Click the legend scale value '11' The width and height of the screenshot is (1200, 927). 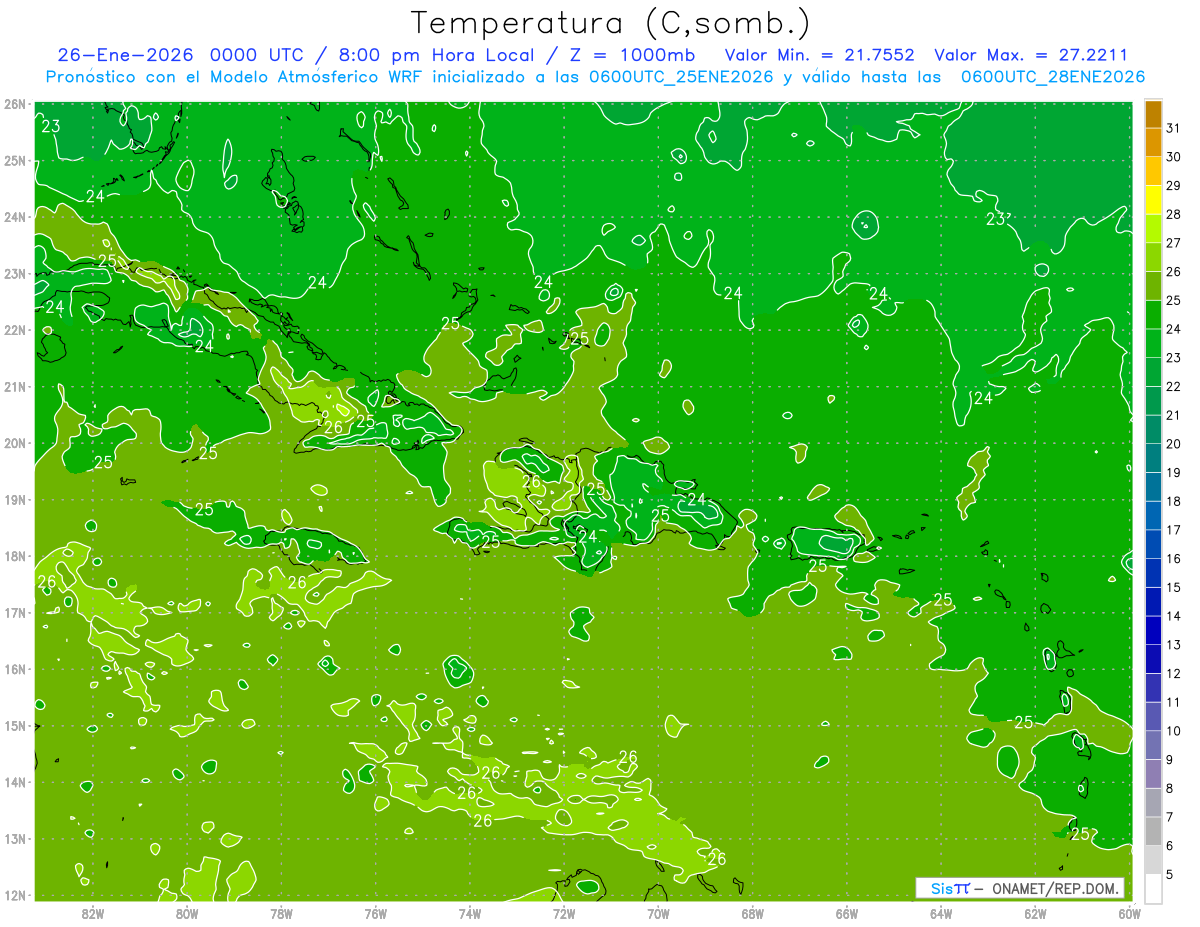pos(1174,703)
